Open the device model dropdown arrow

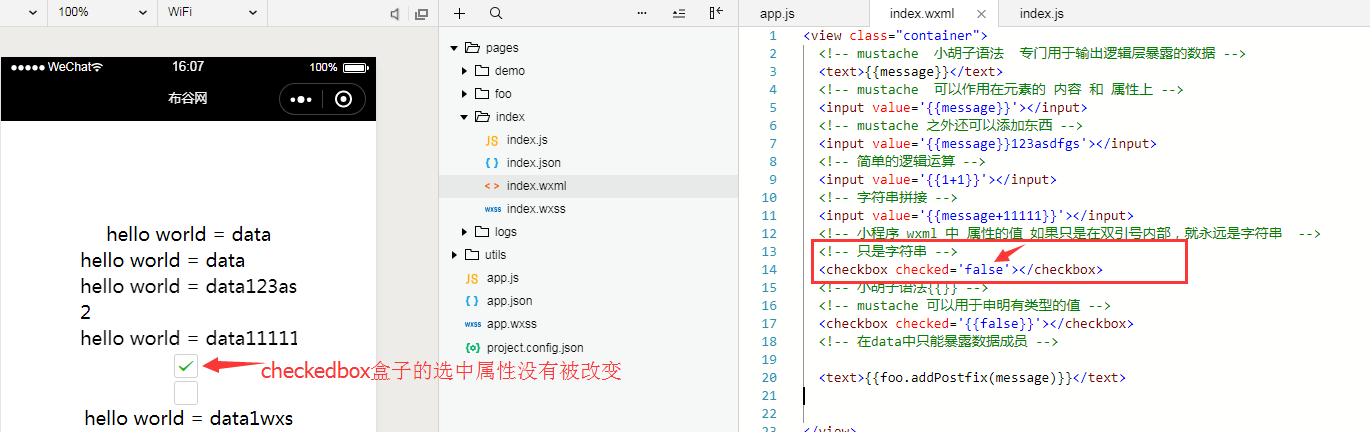(32, 13)
